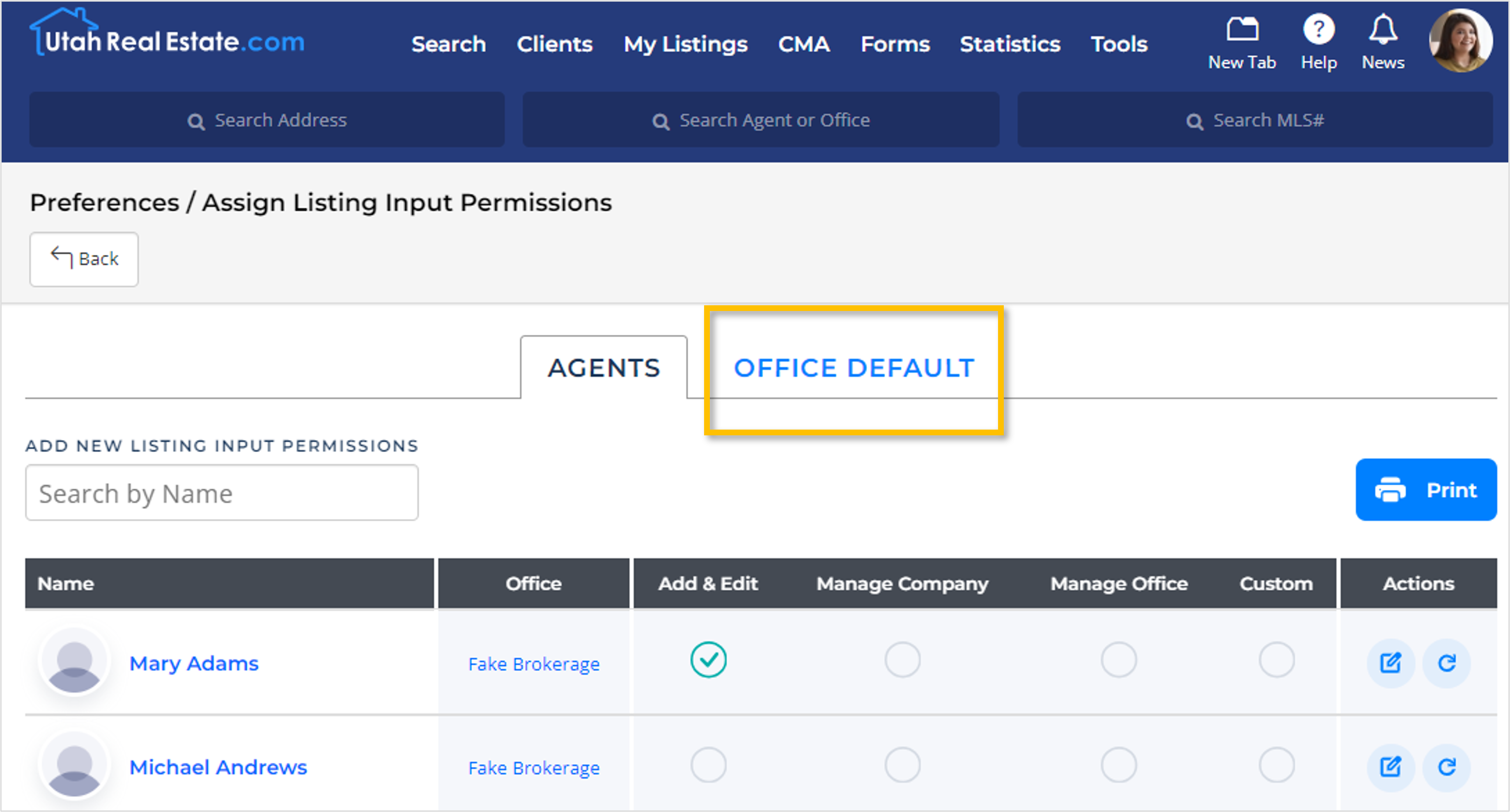Image resolution: width=1510 pixels, height=812 pixels.
Task: Click the Help question mark icon
Action: (1318, 29)
